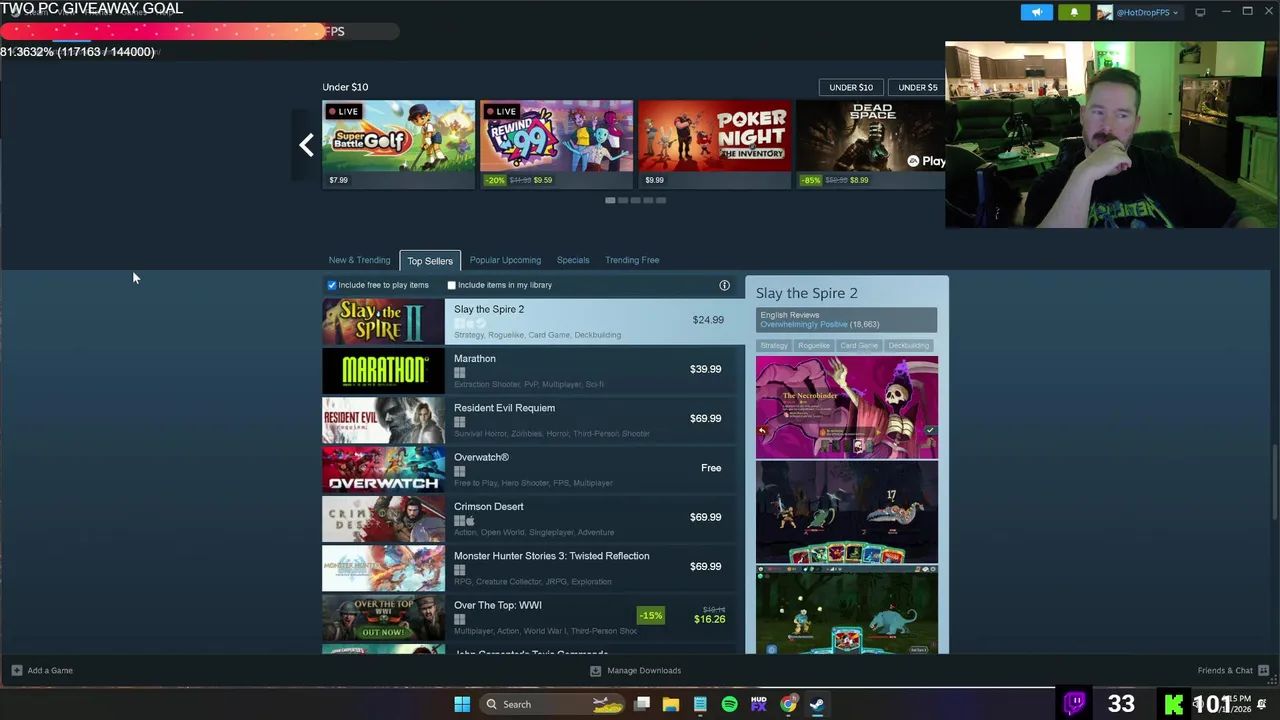Viewport: 1280px width, 720px height.
Task: Click the HotDropFPS profile avatar
Action: pyautogui.click(x=1105, y=12)
